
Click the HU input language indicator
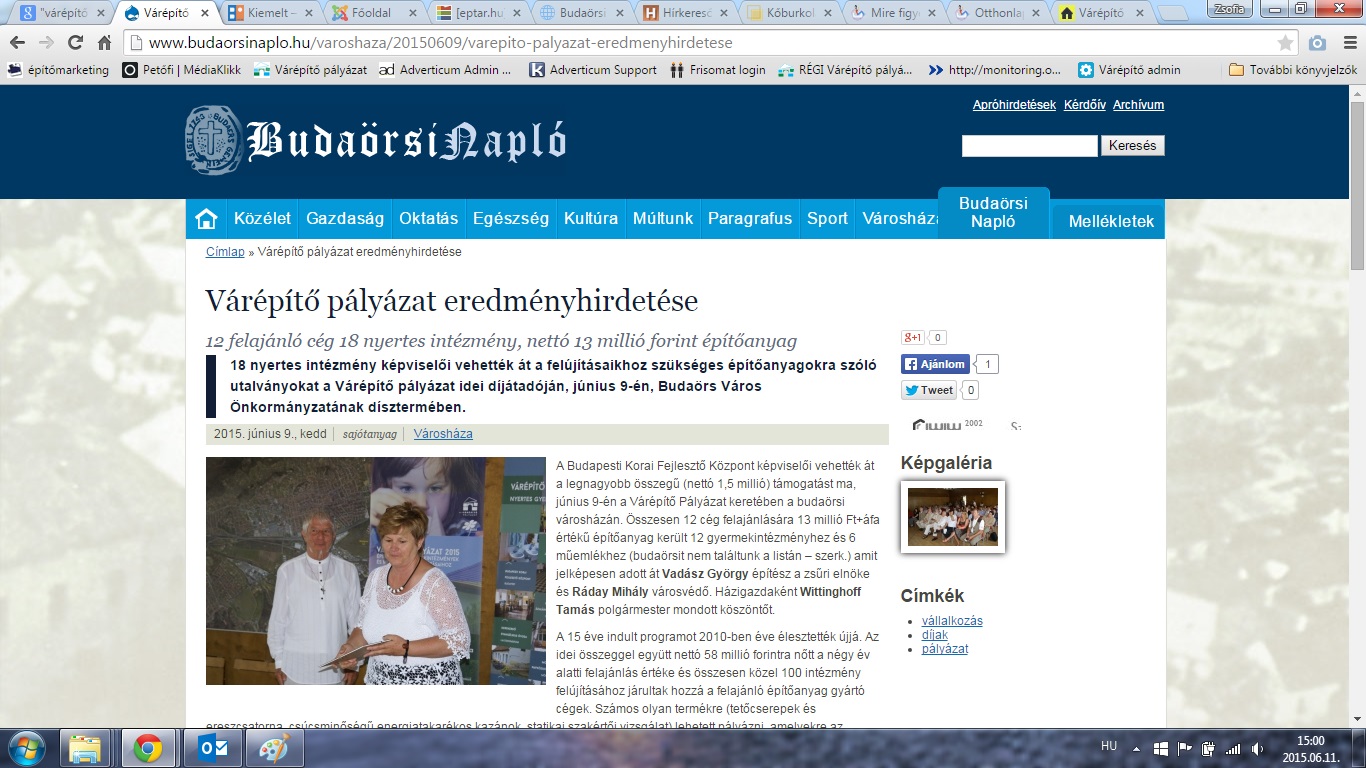click(1109, 746)
